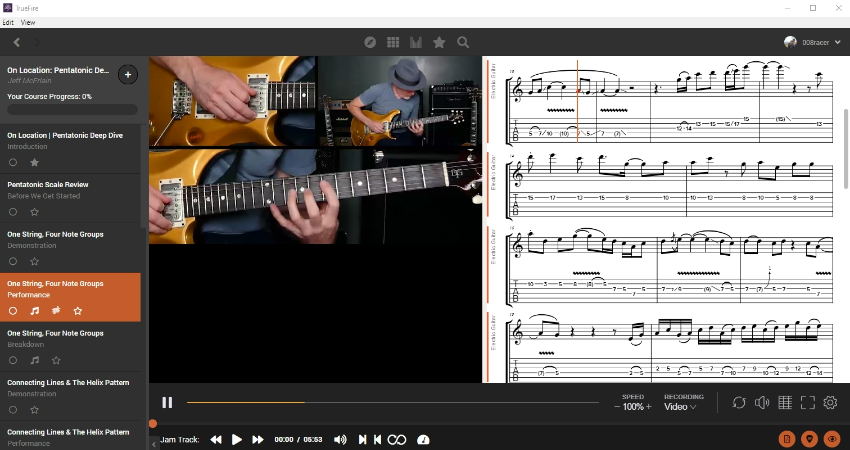Open the Recording Video dropdown
Screen dimensions: 850x450
pyautogui.click(x=680, y=407)
